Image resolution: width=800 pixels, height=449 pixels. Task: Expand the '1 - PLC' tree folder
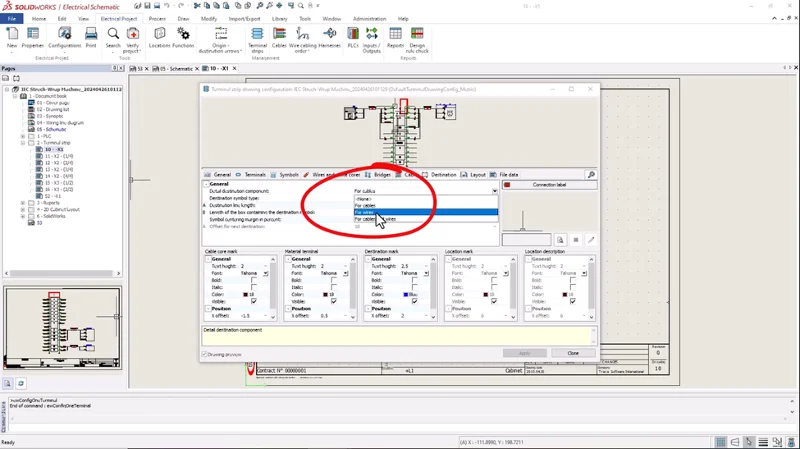click(23, 136)
